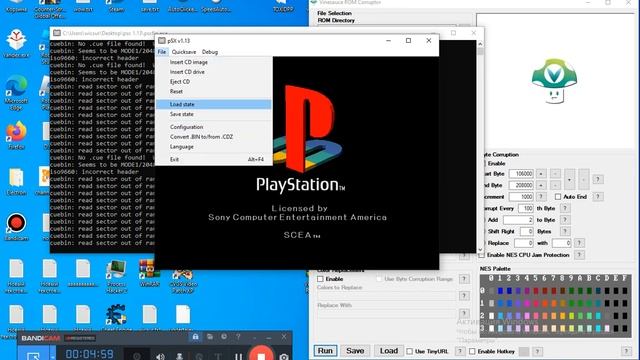
Task: Toggle Bandicam speaker sound icon
Action: pos(160,356)
